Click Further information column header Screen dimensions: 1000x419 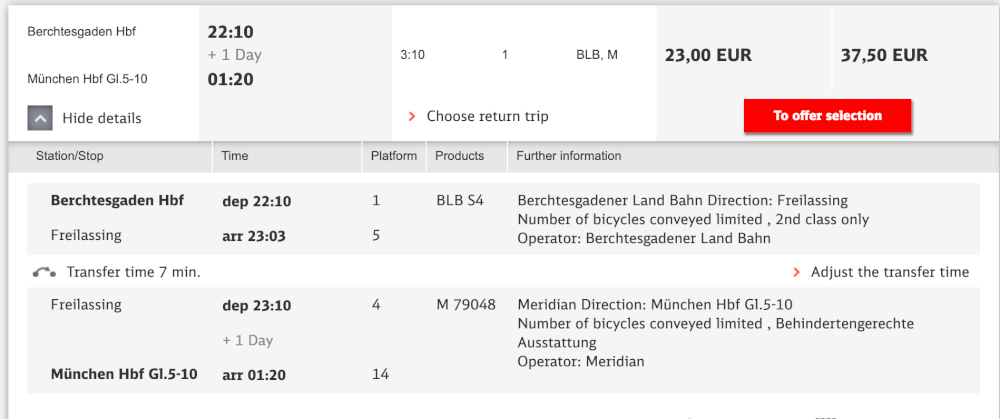click(569, 156)
